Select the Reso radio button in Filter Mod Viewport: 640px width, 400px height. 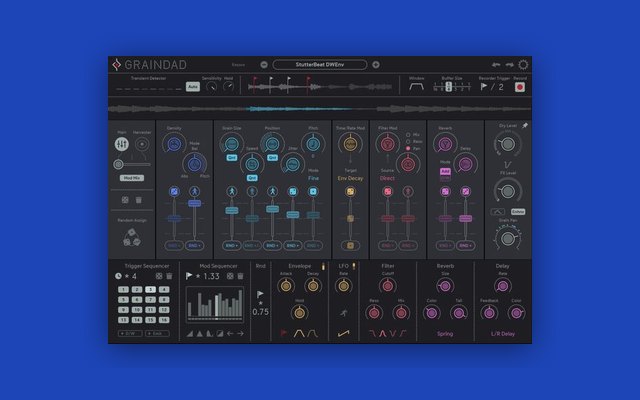(408, 142)
